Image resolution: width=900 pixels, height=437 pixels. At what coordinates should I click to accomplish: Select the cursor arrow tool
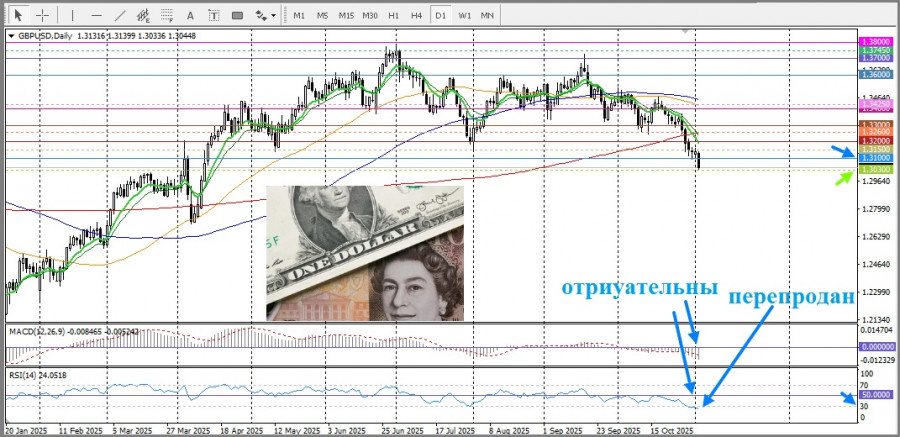pos(19,16)
